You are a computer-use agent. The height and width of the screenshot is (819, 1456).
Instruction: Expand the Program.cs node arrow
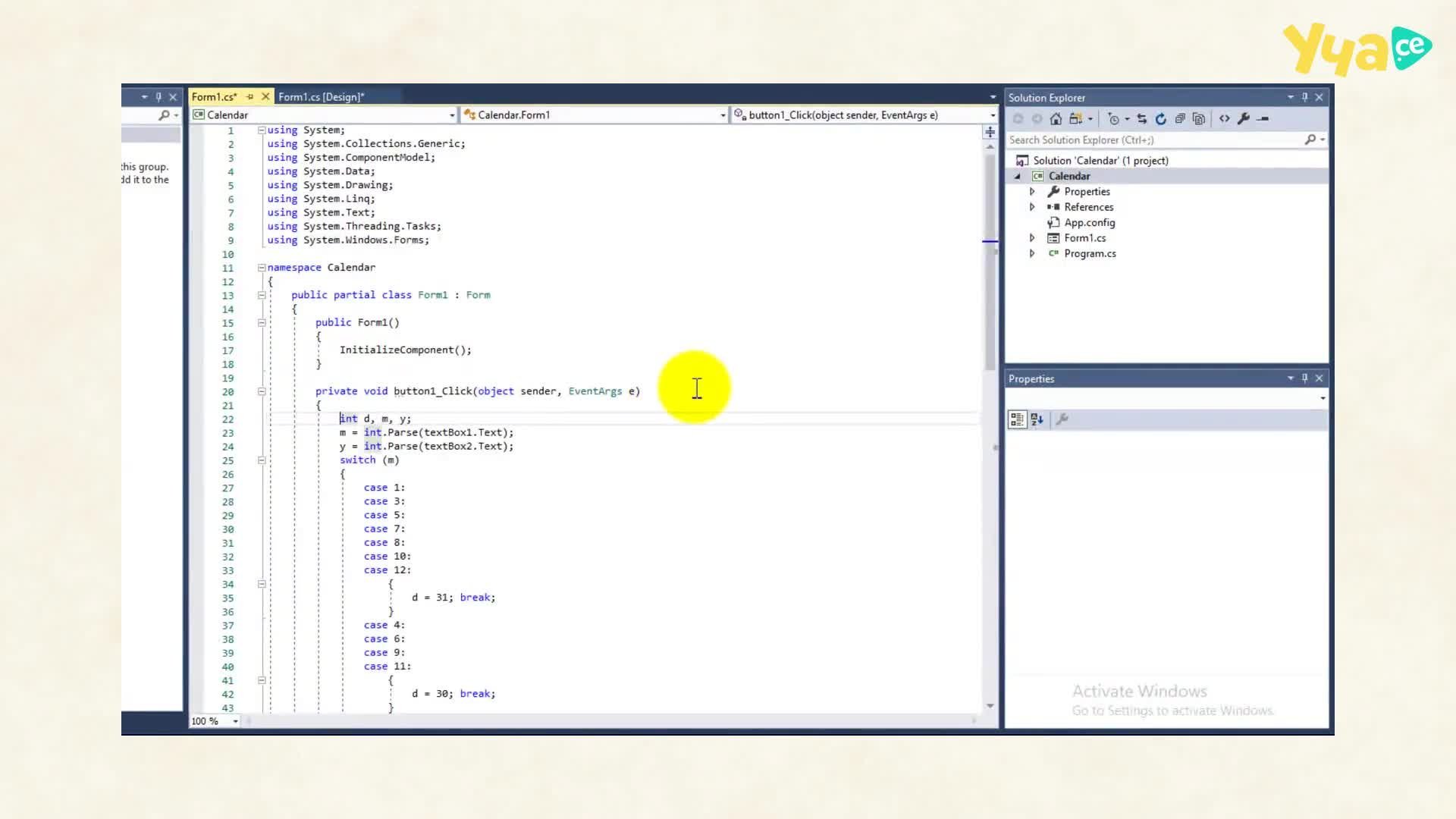1032,253
